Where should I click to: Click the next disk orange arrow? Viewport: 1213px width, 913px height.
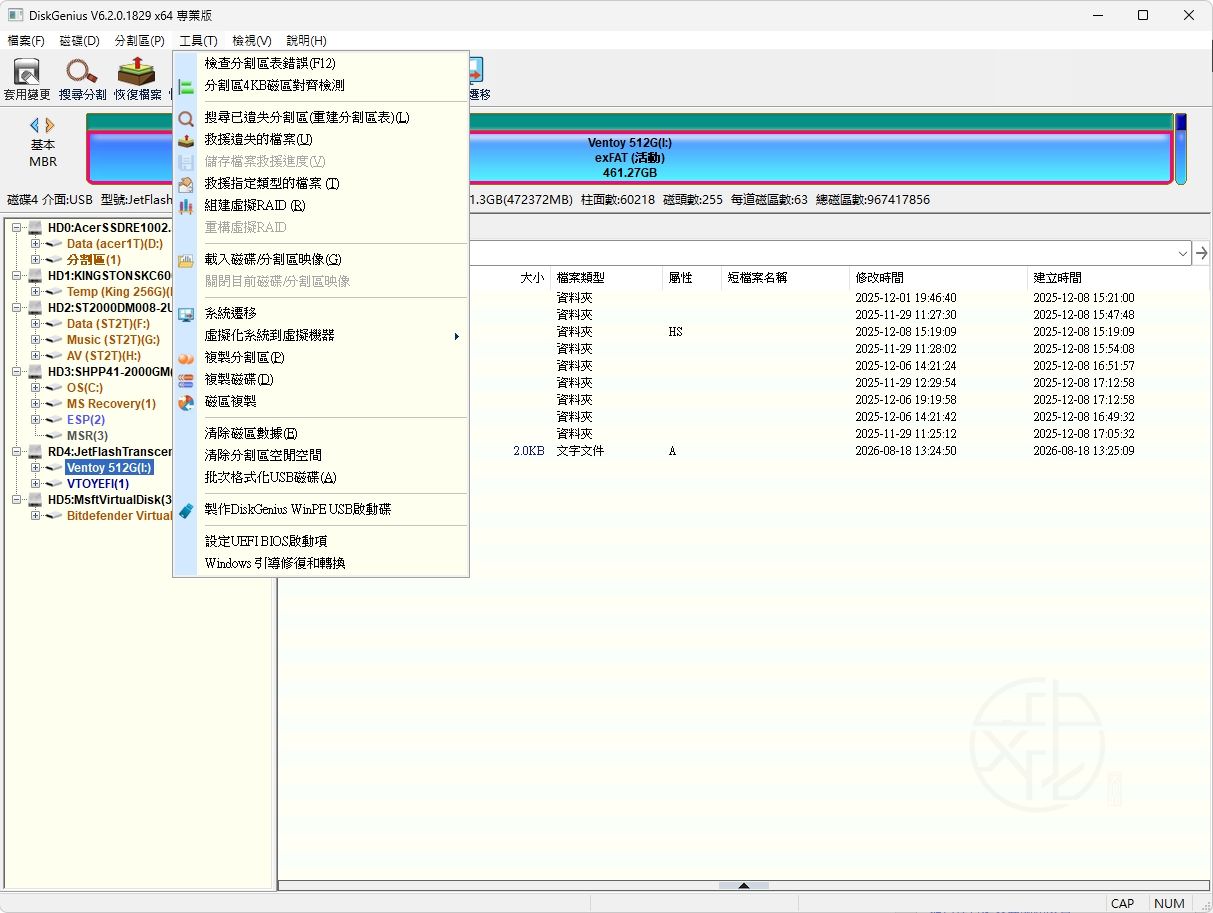50,125
